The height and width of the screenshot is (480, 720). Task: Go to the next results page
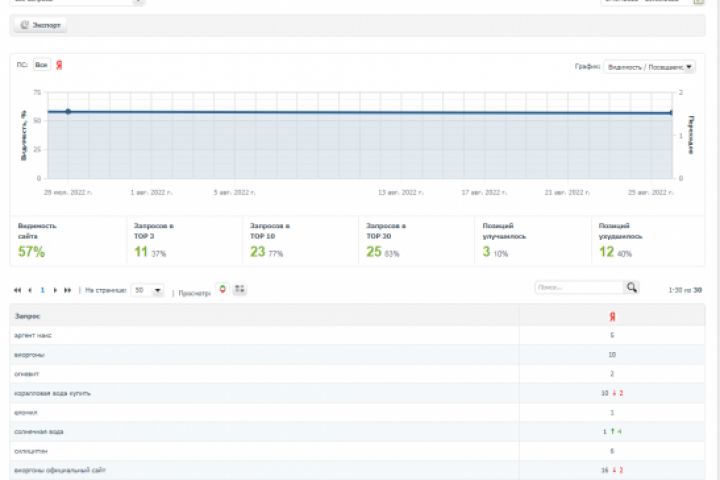tap(55, 290)
